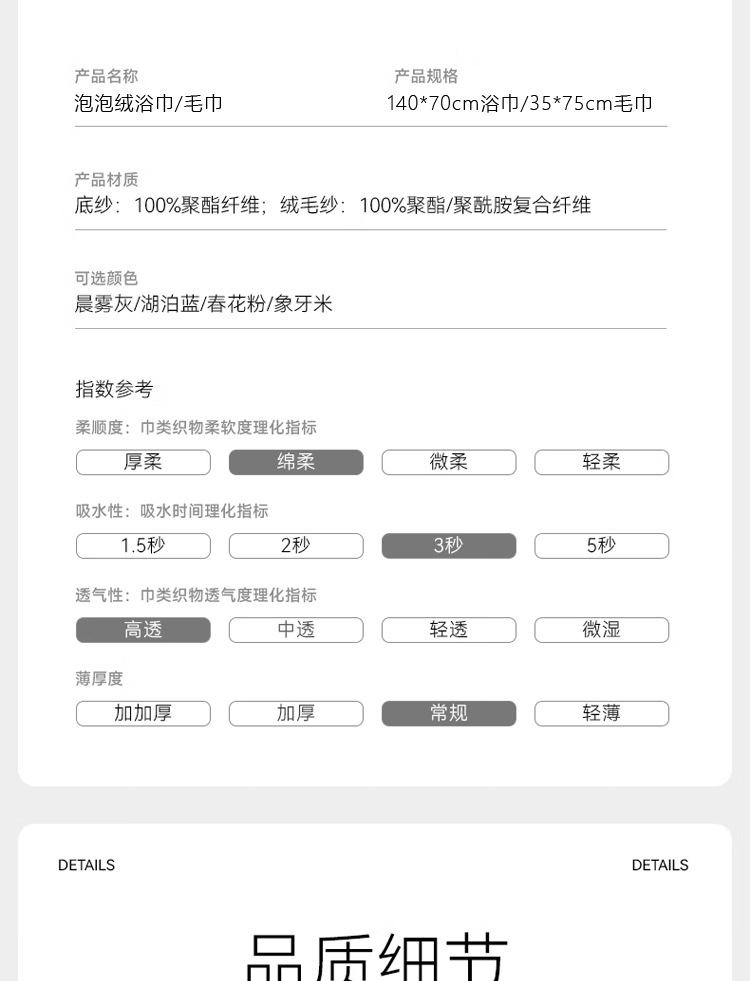Screen dimensions: 750x981
Task: Click the highlighted 常规 thickness option
Action: 449,713
